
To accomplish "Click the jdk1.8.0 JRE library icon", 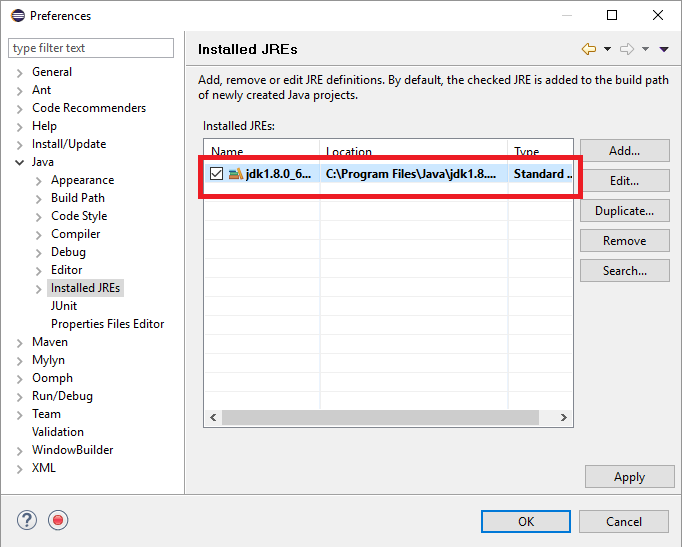I will tap(235, 174).
